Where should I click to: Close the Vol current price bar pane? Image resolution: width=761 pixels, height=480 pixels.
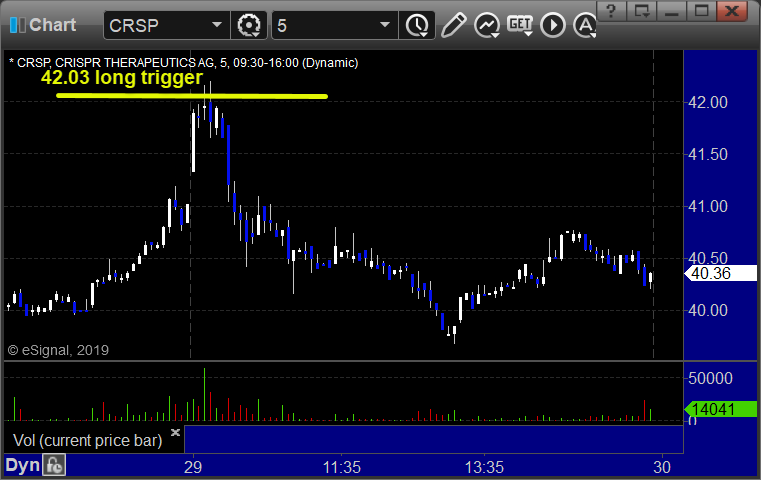(x=175, y=432)
